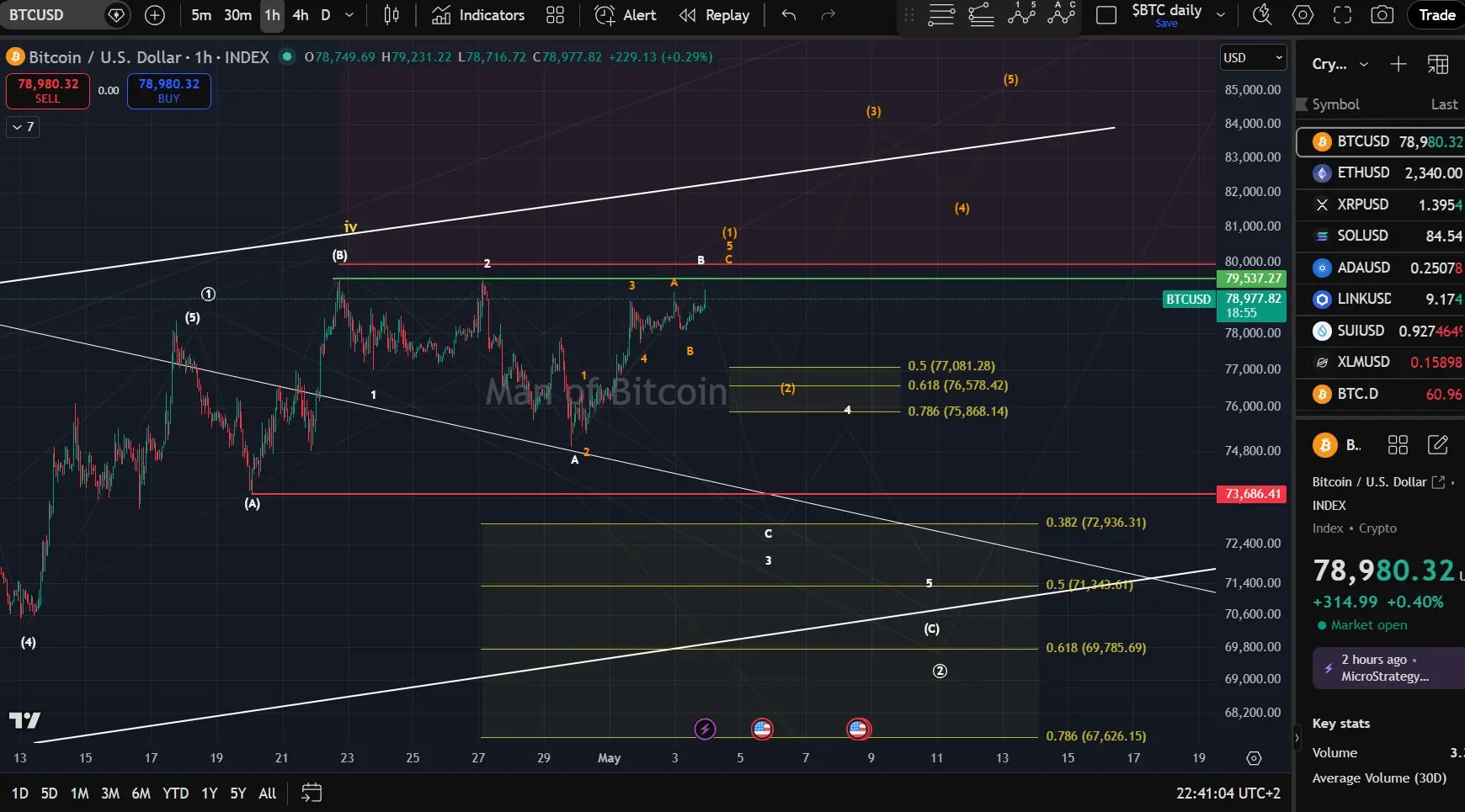Click the redo arrow in the top toolbar

pos(828,15)
